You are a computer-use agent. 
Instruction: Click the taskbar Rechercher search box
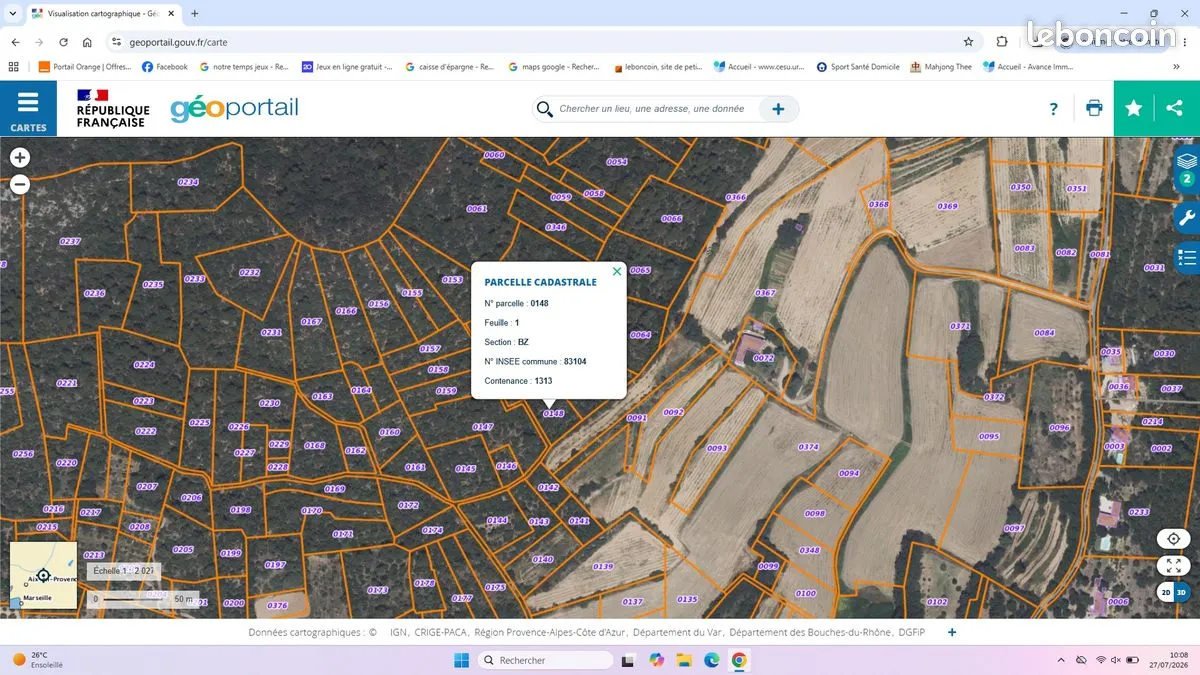coord(546,660)
